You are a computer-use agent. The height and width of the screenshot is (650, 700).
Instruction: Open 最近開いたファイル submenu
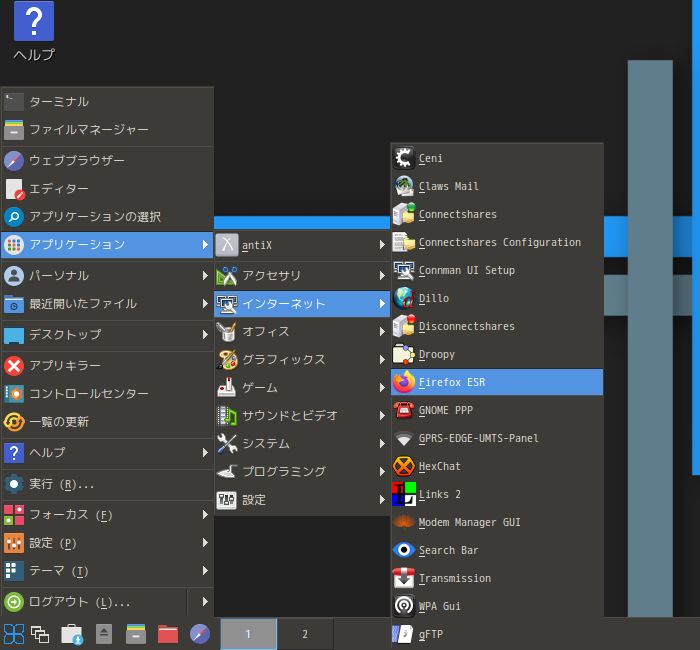point(107,304)
